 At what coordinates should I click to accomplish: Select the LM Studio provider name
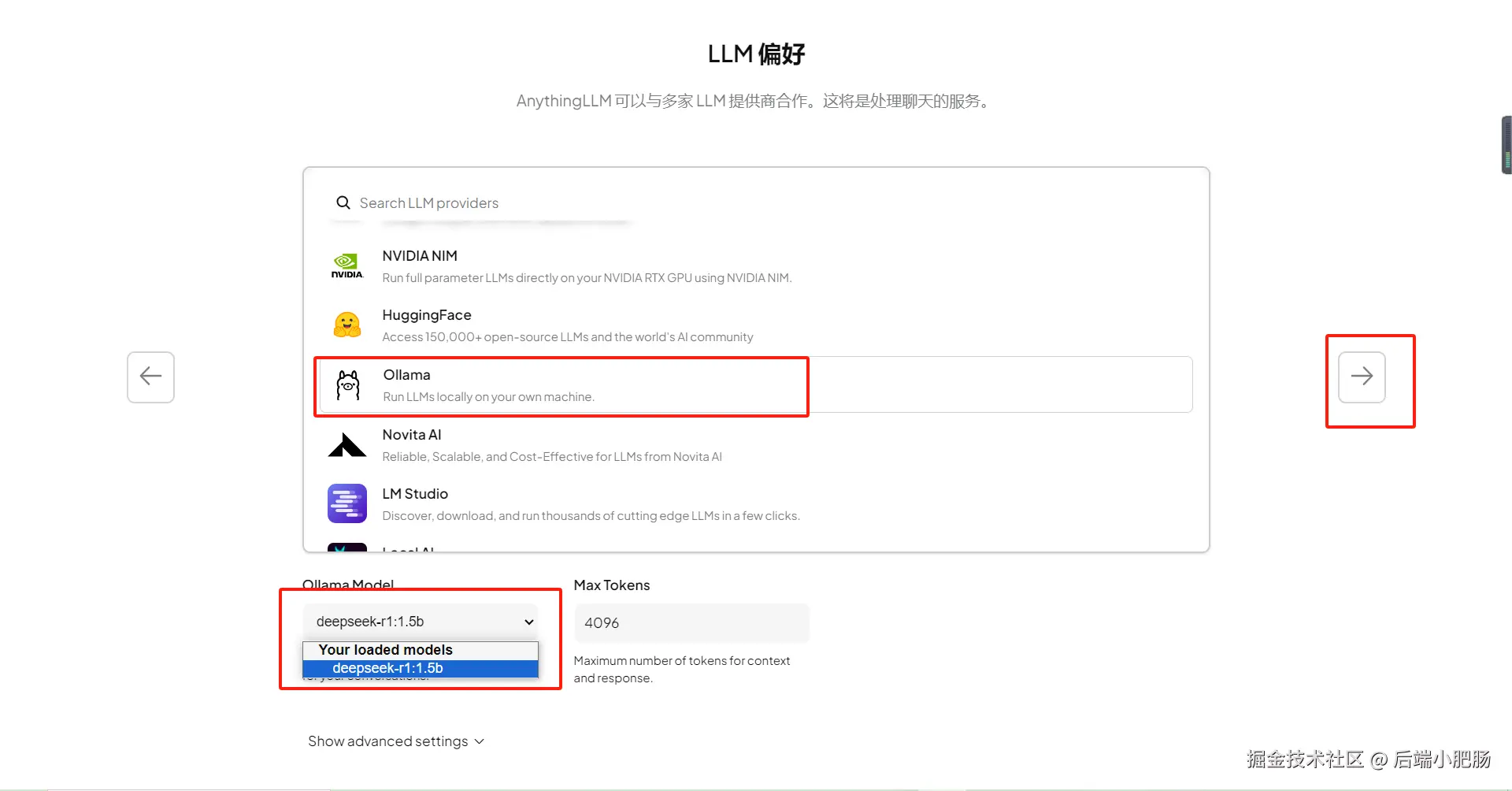[x=415, y=494]
